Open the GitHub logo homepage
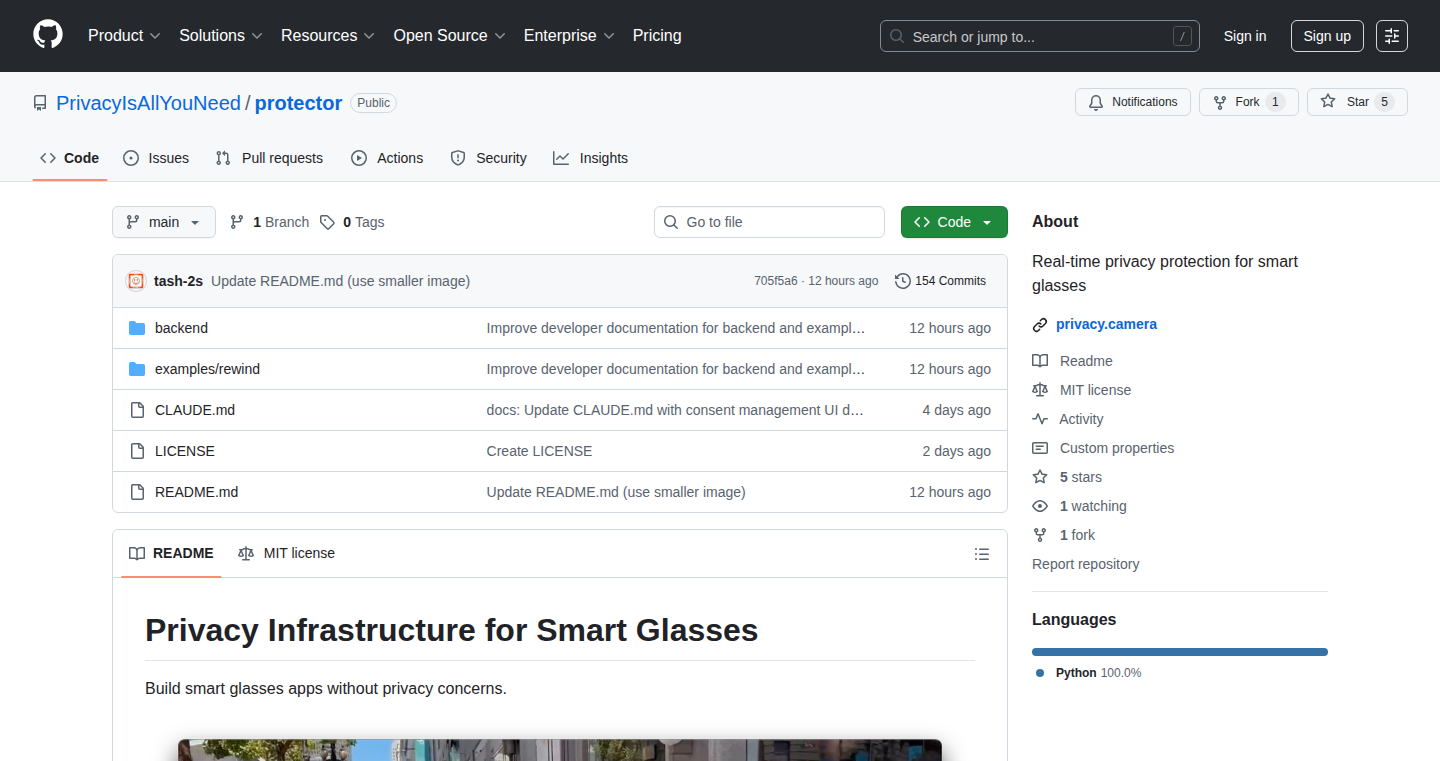Viewport: 1440px width, 761px height. (48, 35)
